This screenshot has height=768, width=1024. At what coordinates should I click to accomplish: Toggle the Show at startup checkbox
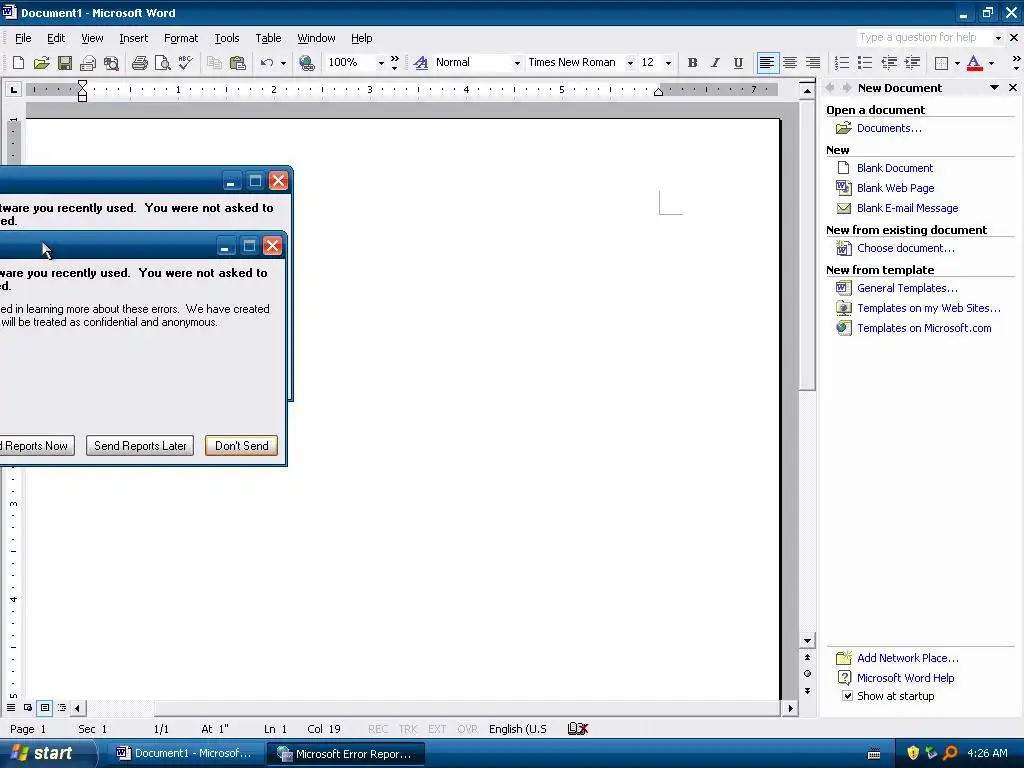tap(847, 696)
